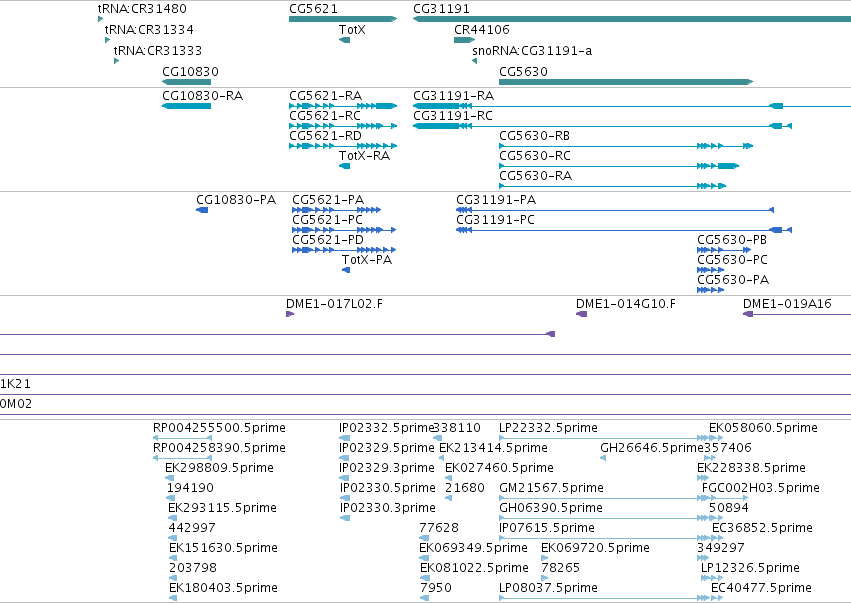Open the CG31191-RA transcript
This screenshot has height=603, width=851.
(x=632, y=106)
